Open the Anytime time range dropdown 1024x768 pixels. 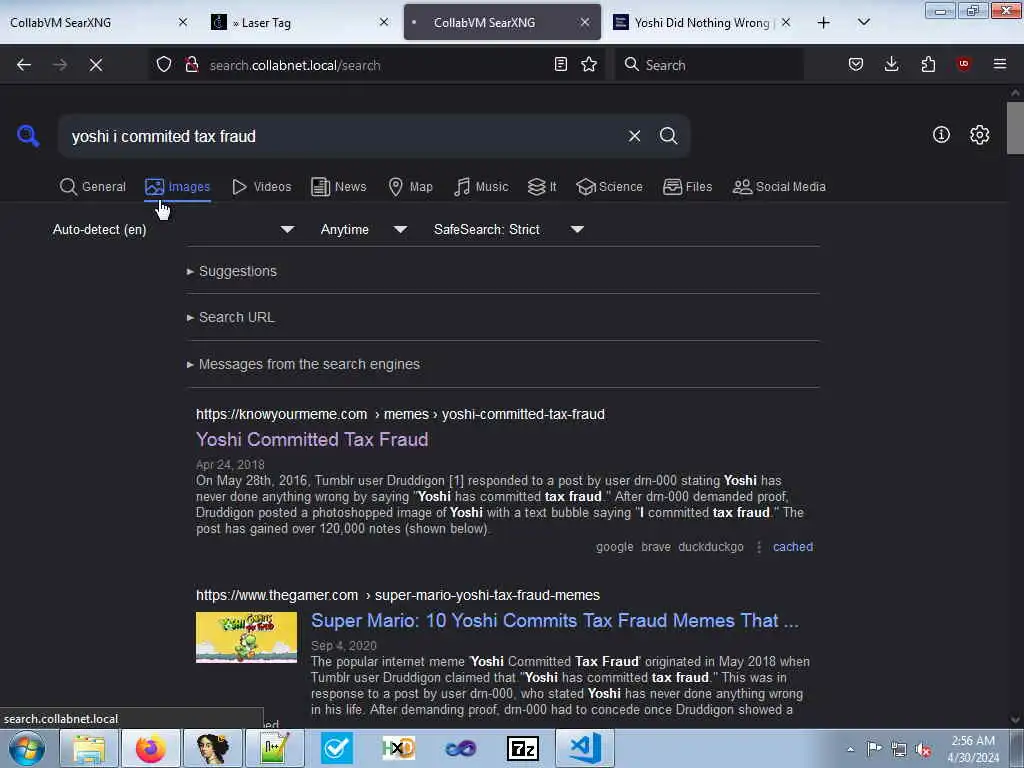364,229
